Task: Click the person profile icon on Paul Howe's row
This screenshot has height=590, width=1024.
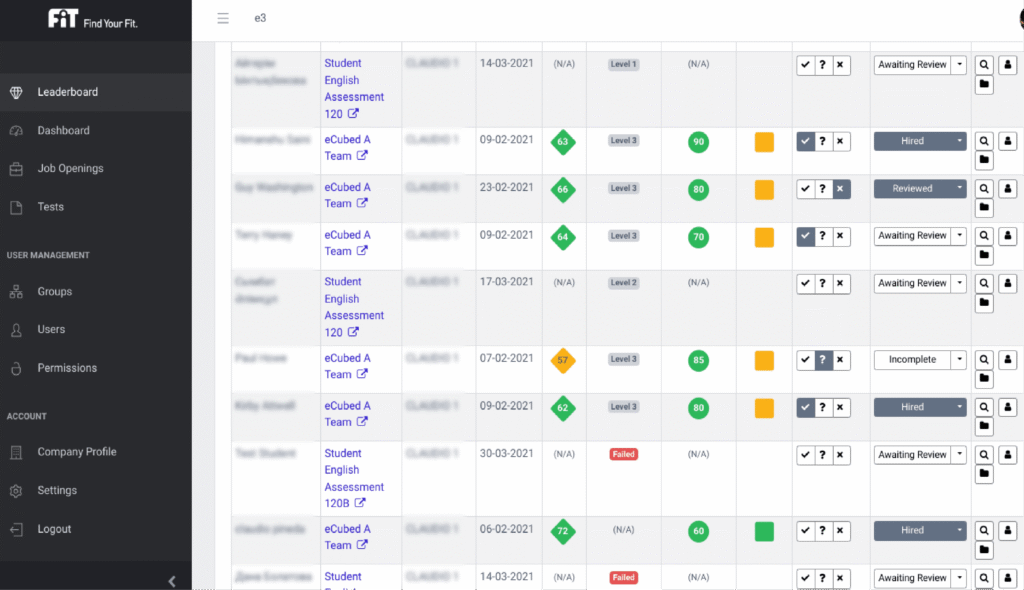Action: (1007, 359)
